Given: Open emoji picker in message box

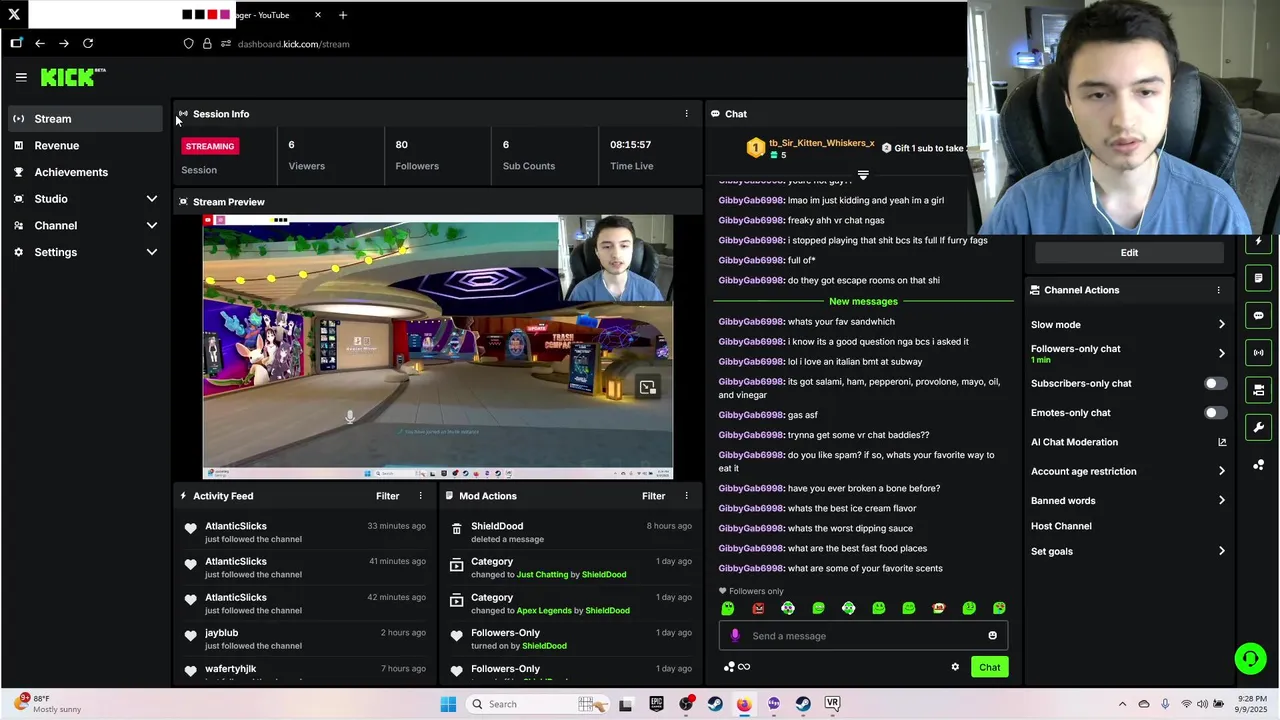Looking at the screenshot, I should [x=992, y=636].
